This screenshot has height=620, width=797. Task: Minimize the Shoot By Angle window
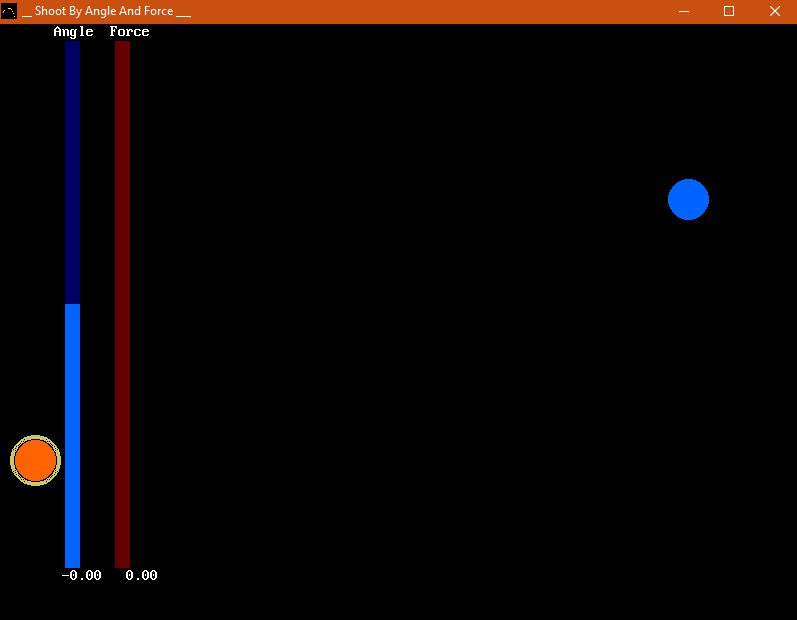click(x=684, y=11)
